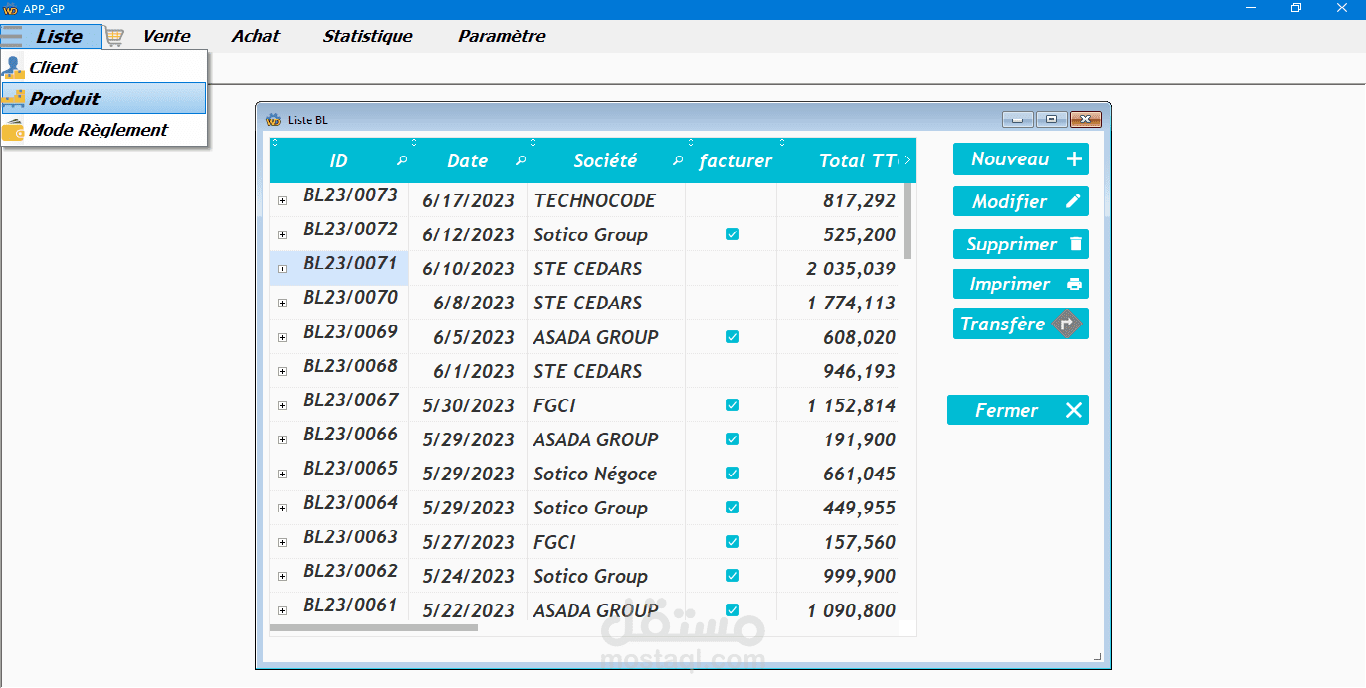Click the APP_GP title bar app icon
The image size is (1366, 688).
(10, 9)
